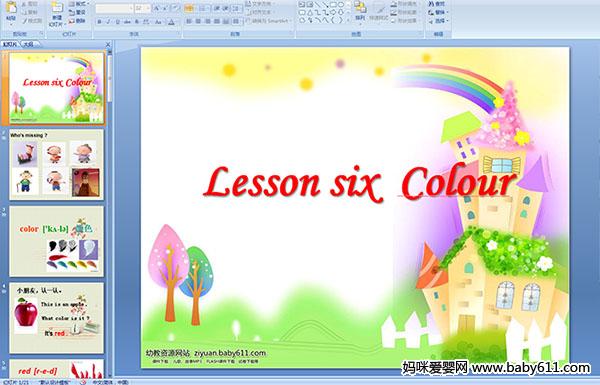Open the Select dropdown in the editing group
Image resolution: width=600 pixels, height=385 pixels.
tap(438, 21)
